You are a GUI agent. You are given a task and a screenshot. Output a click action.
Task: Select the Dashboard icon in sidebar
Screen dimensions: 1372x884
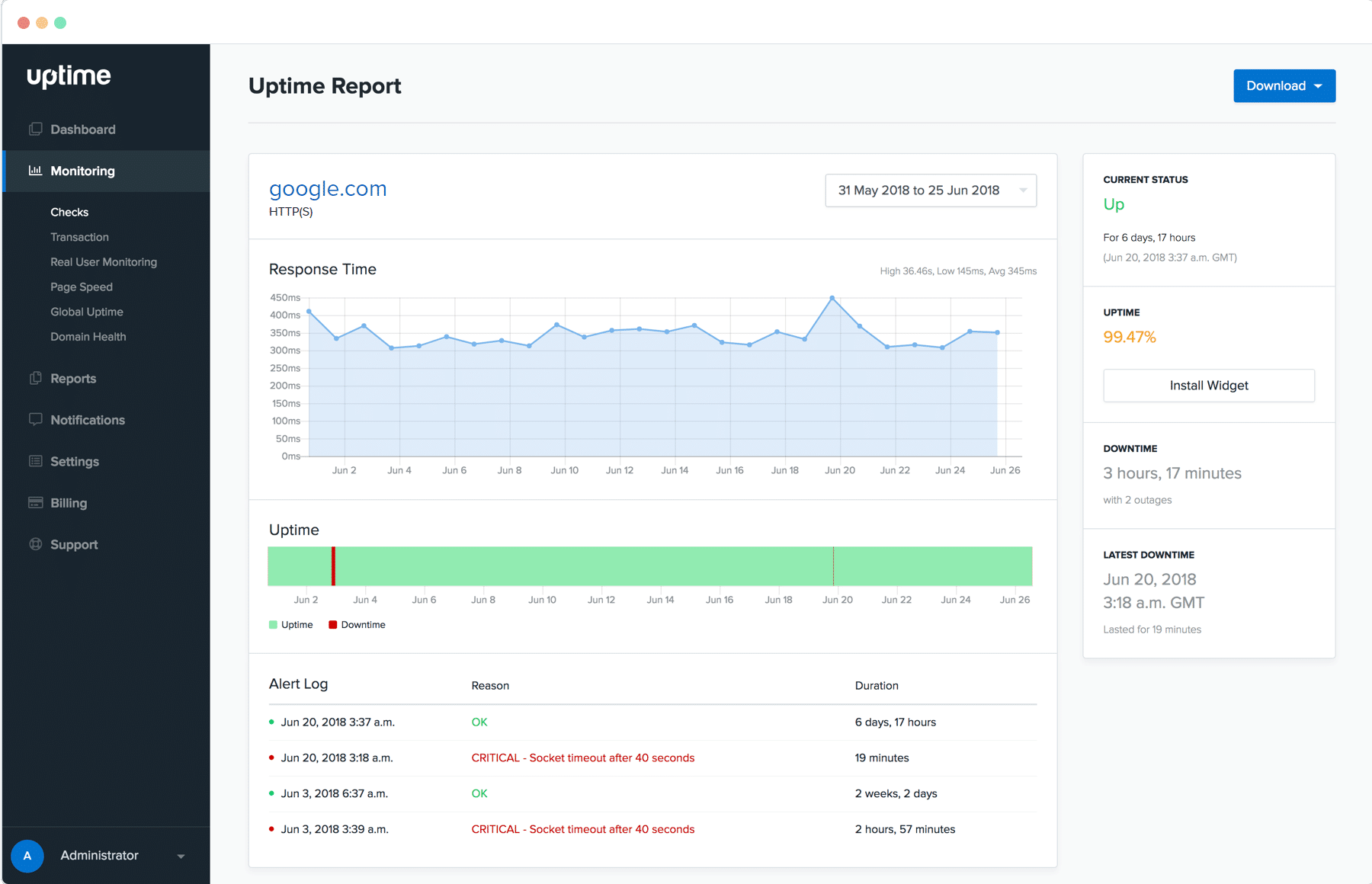pyautogui.click(x=36, y=129)
